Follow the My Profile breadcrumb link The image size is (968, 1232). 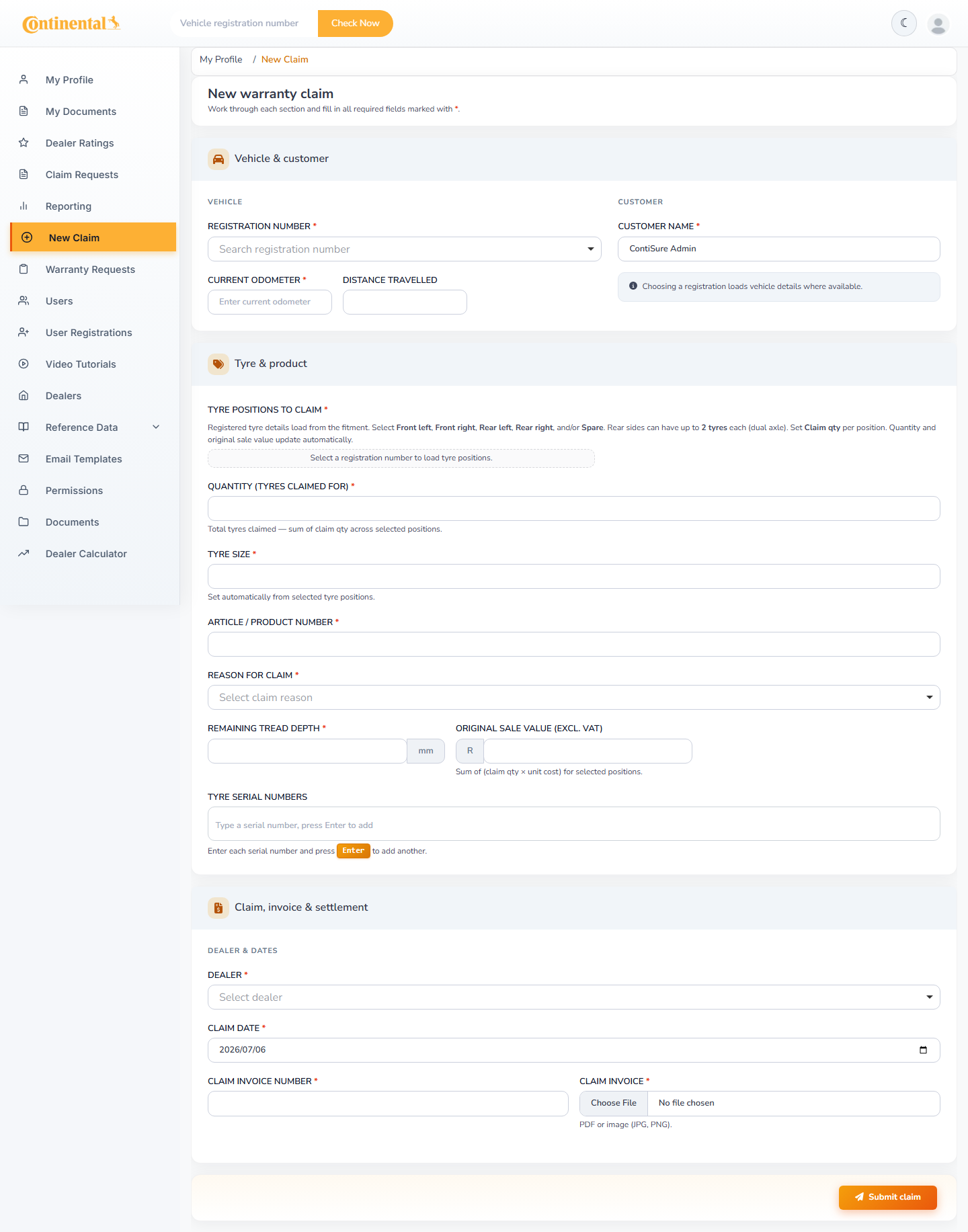pos(221,59)
